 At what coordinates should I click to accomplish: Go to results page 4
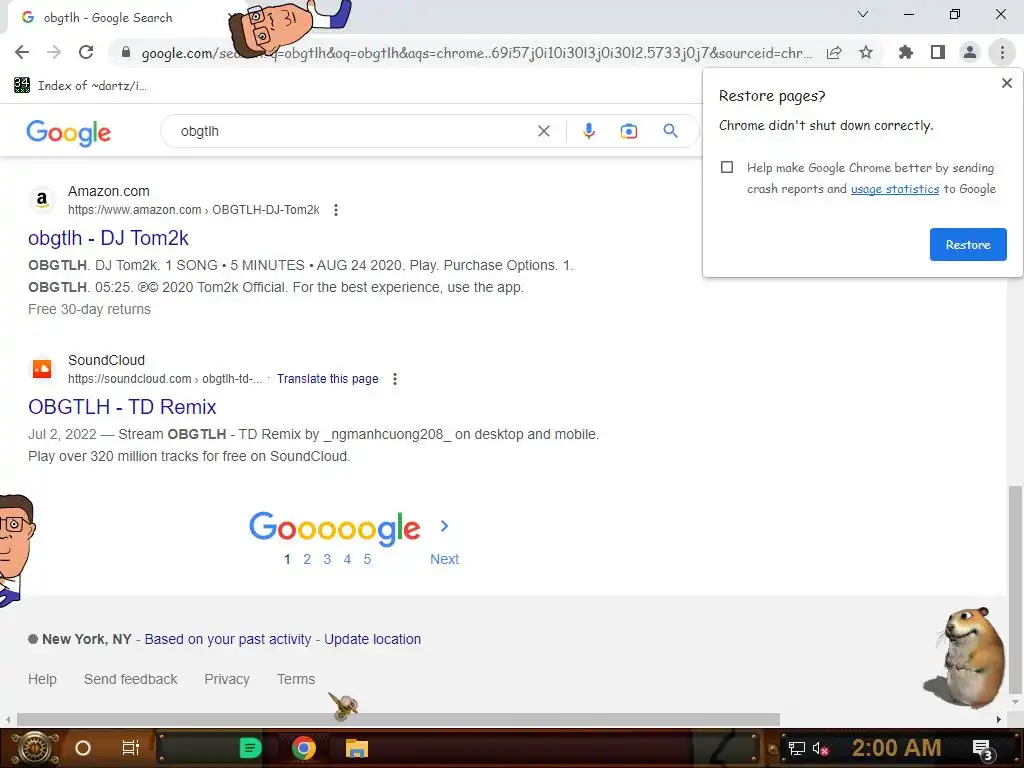tap(347, 560)
